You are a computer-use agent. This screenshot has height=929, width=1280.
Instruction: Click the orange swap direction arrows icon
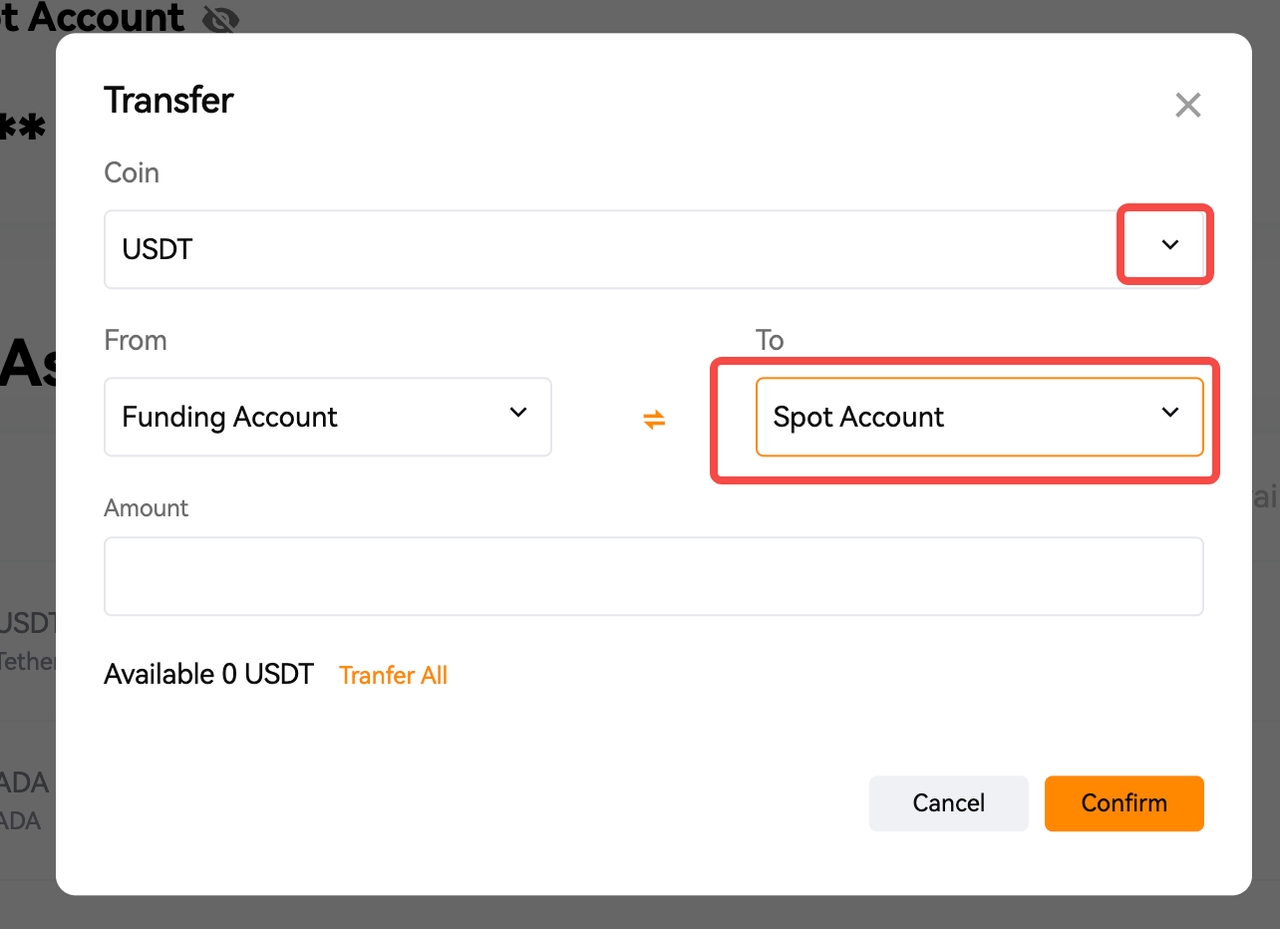654,419
